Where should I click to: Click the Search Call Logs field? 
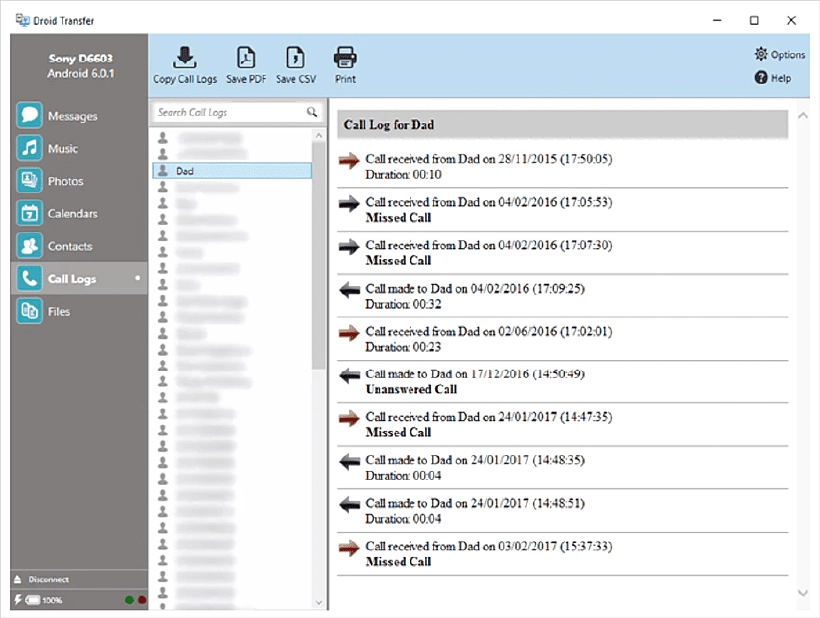click(x=237, y=112)
